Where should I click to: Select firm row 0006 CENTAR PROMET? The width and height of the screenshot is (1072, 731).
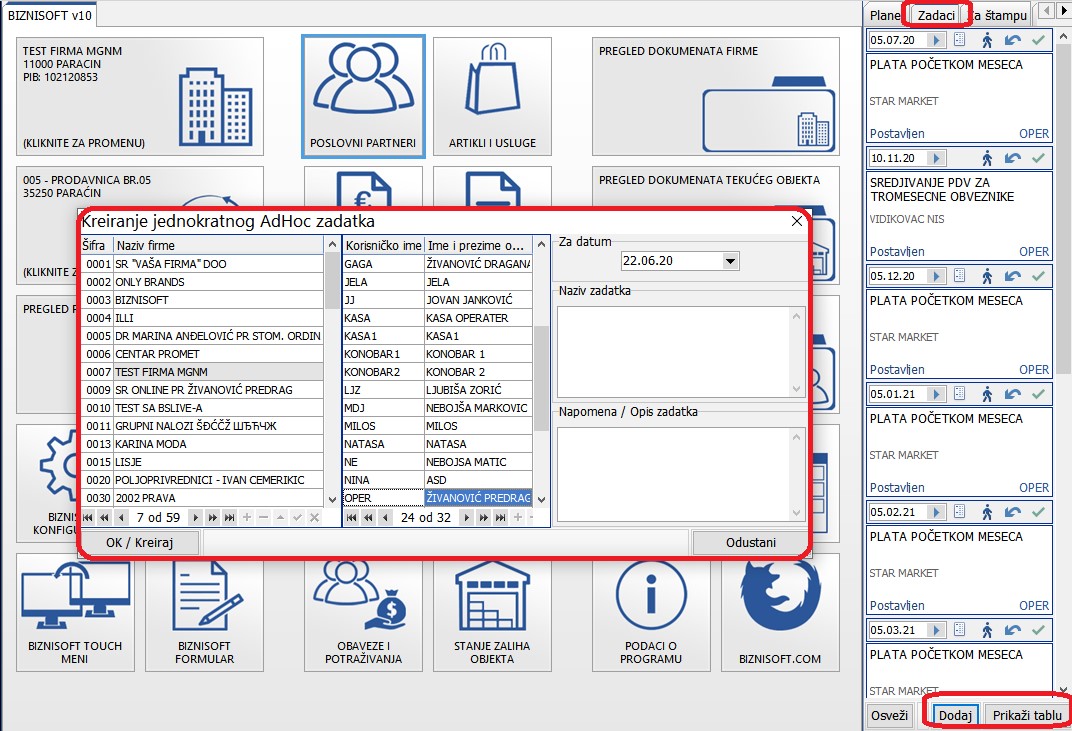point(202,354)
